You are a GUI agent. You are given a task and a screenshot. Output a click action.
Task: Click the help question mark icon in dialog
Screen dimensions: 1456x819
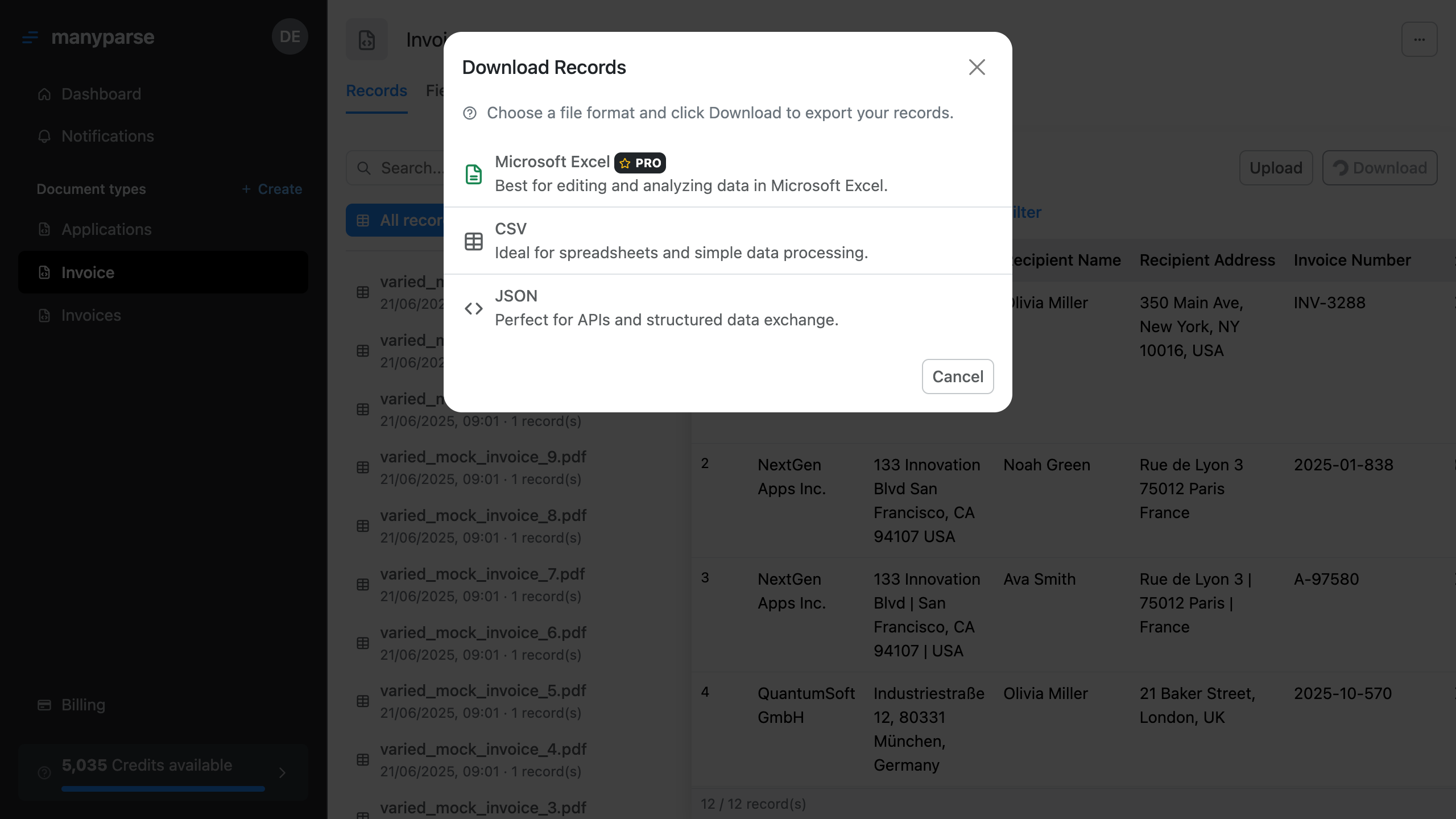coord(470,113)
